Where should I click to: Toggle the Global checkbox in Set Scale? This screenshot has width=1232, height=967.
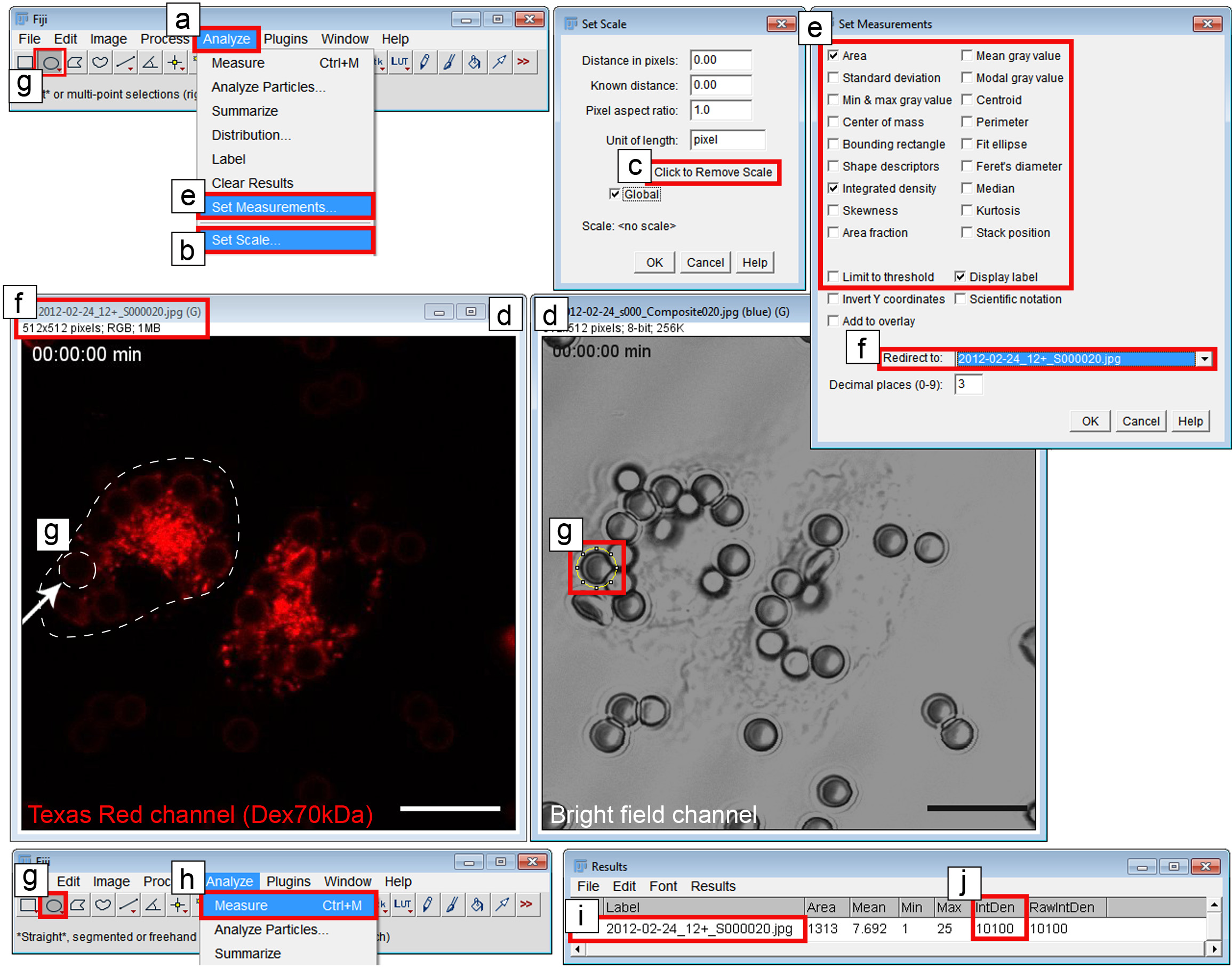click(x=614, y=194)
